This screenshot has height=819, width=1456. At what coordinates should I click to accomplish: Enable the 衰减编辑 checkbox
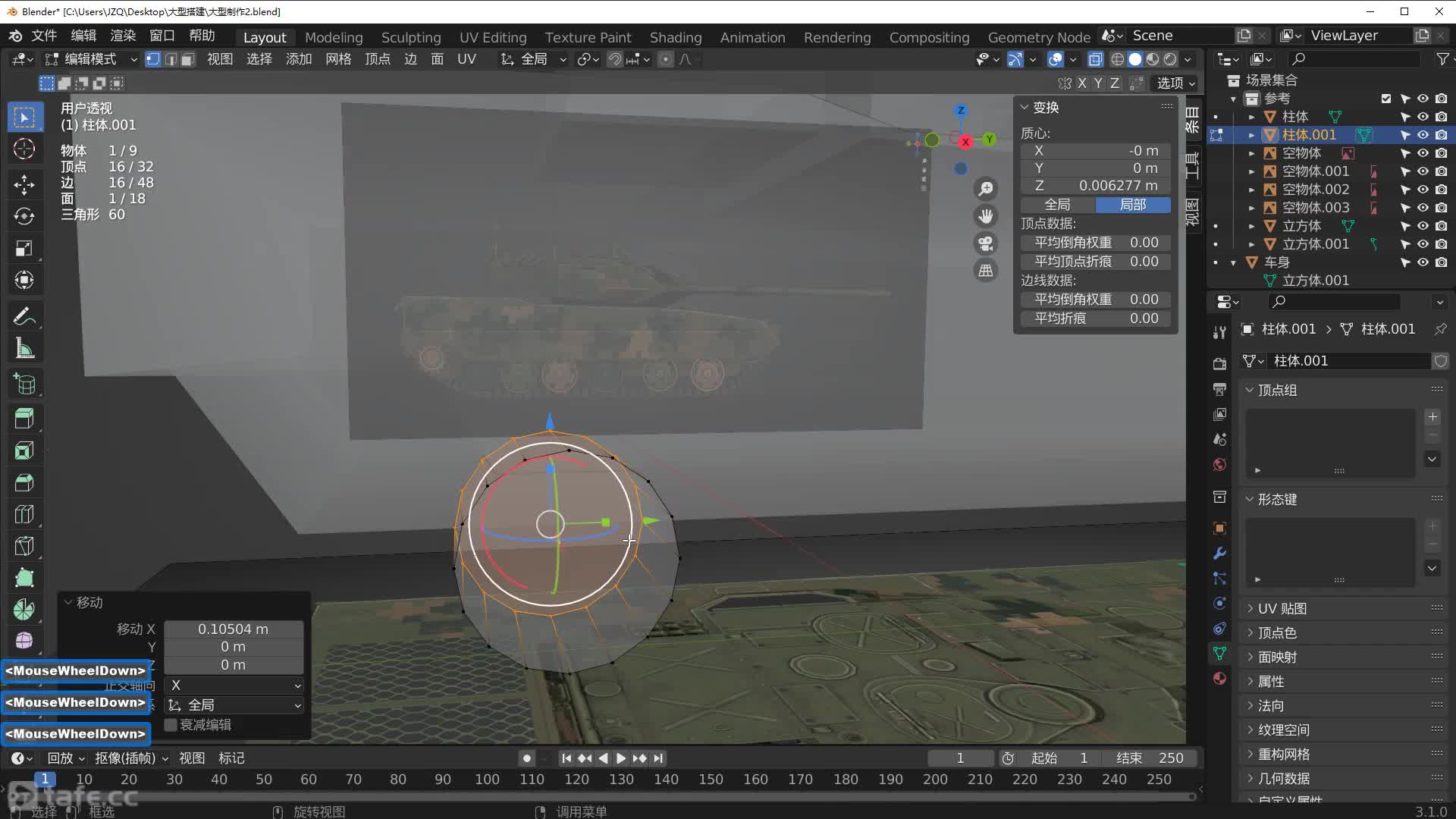pyautogui.click(x=171, y=725)
